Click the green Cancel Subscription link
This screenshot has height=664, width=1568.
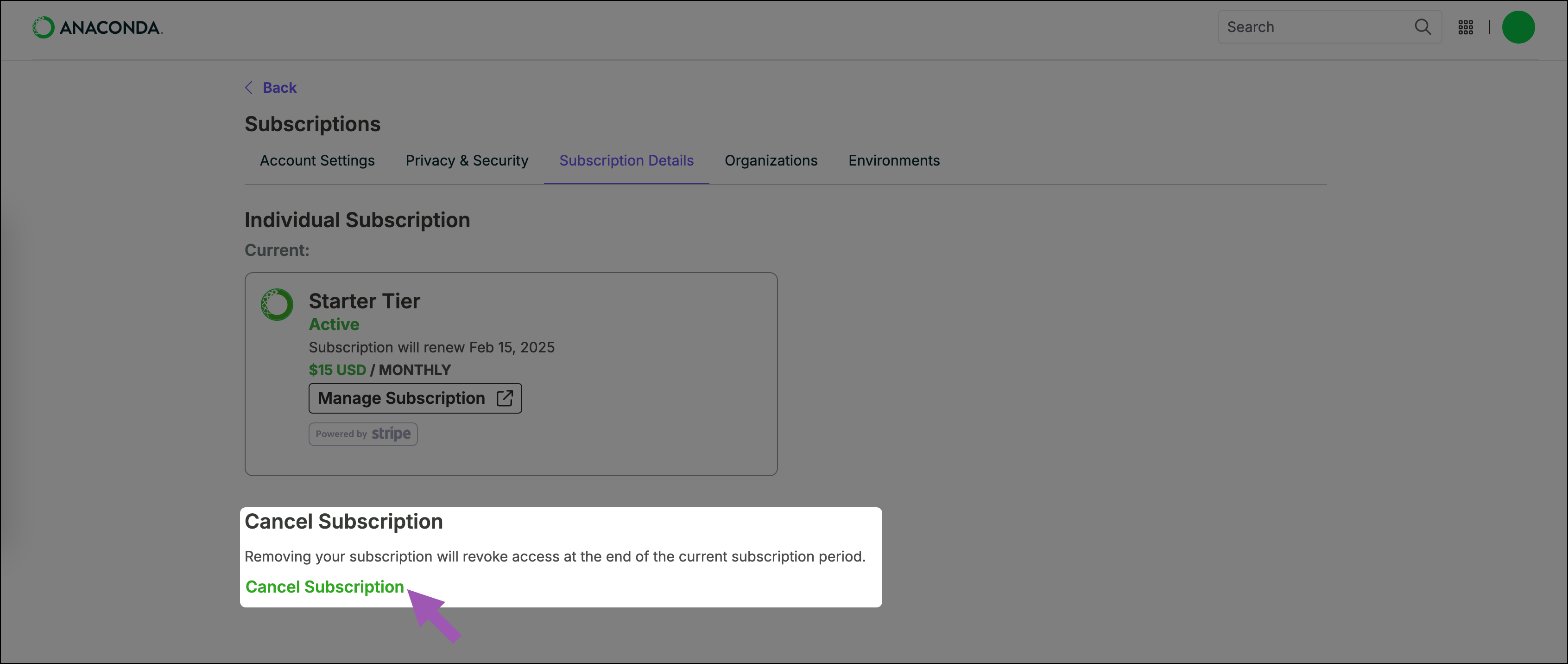(324, 587)
